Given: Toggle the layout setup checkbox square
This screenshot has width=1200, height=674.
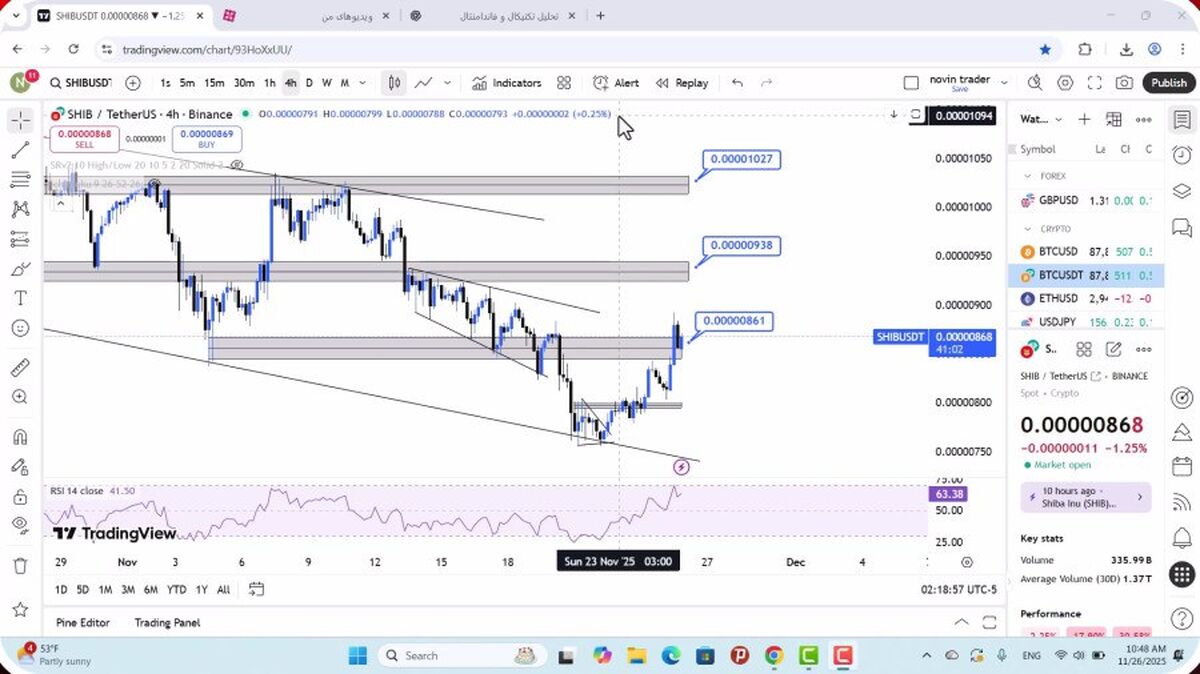Looking at the screenshot, I should tap(910, 83).
